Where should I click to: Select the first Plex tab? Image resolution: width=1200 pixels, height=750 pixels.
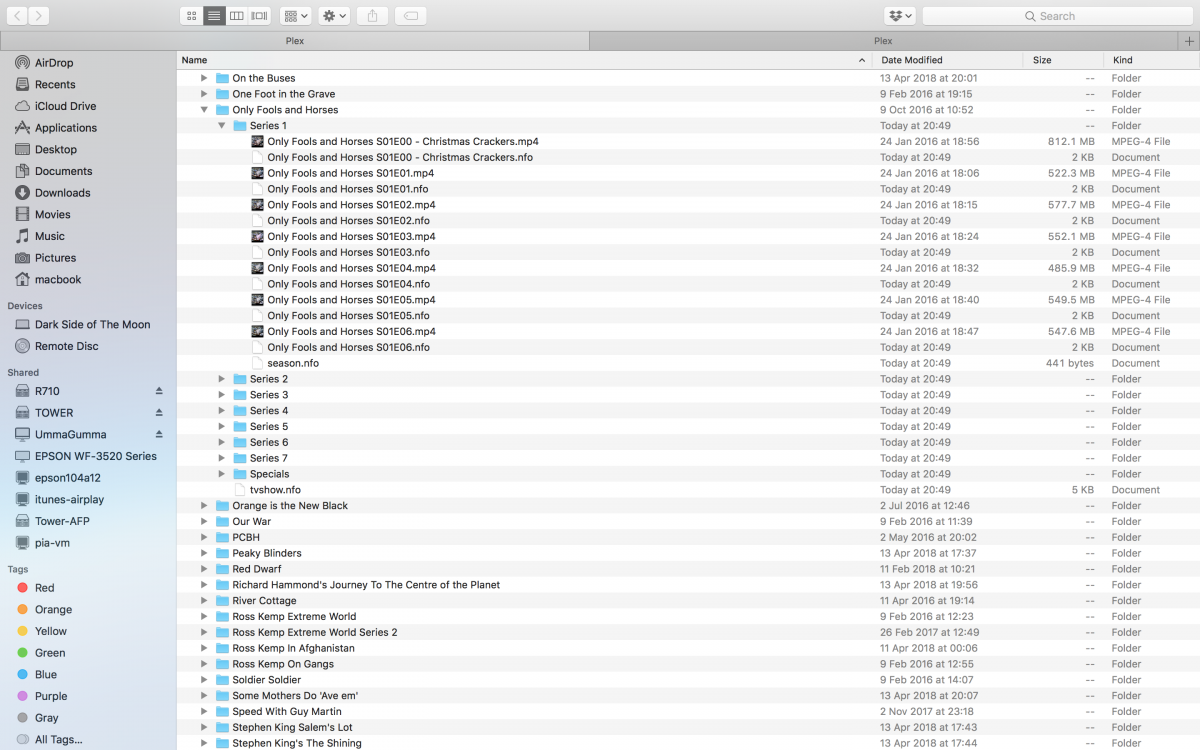point(295,41)
